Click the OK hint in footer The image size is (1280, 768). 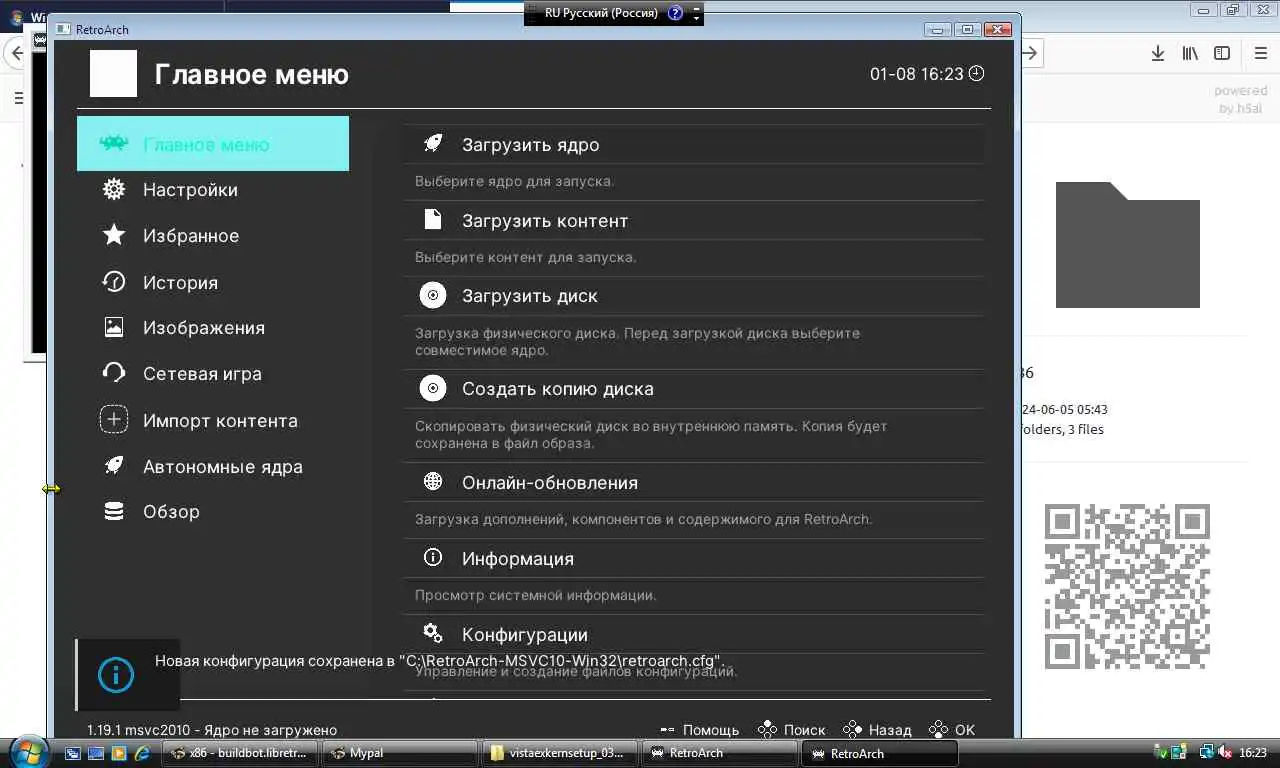pyautogui.click(x=952, y=730)
